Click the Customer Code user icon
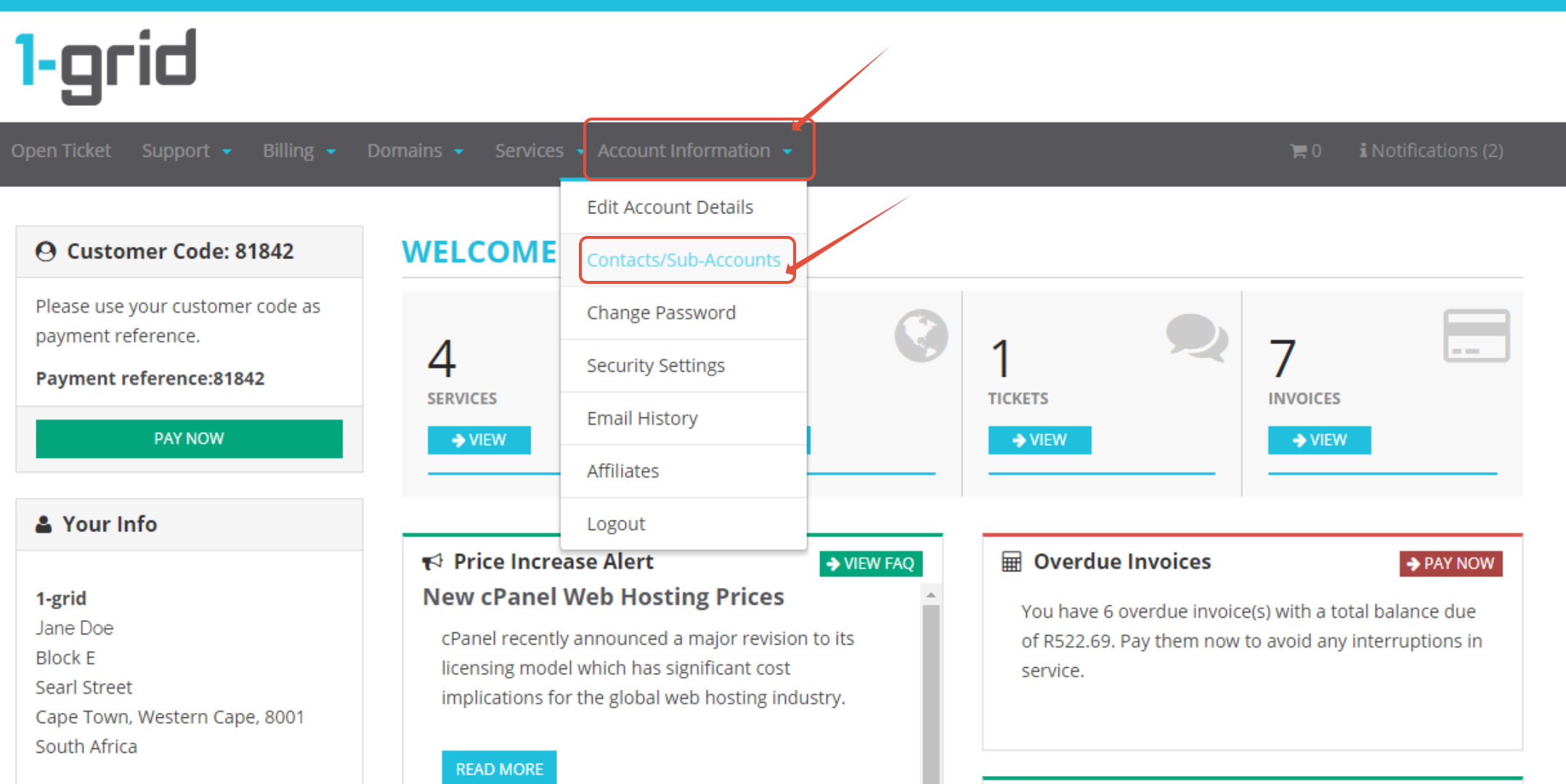 click(x=46, y=251)
